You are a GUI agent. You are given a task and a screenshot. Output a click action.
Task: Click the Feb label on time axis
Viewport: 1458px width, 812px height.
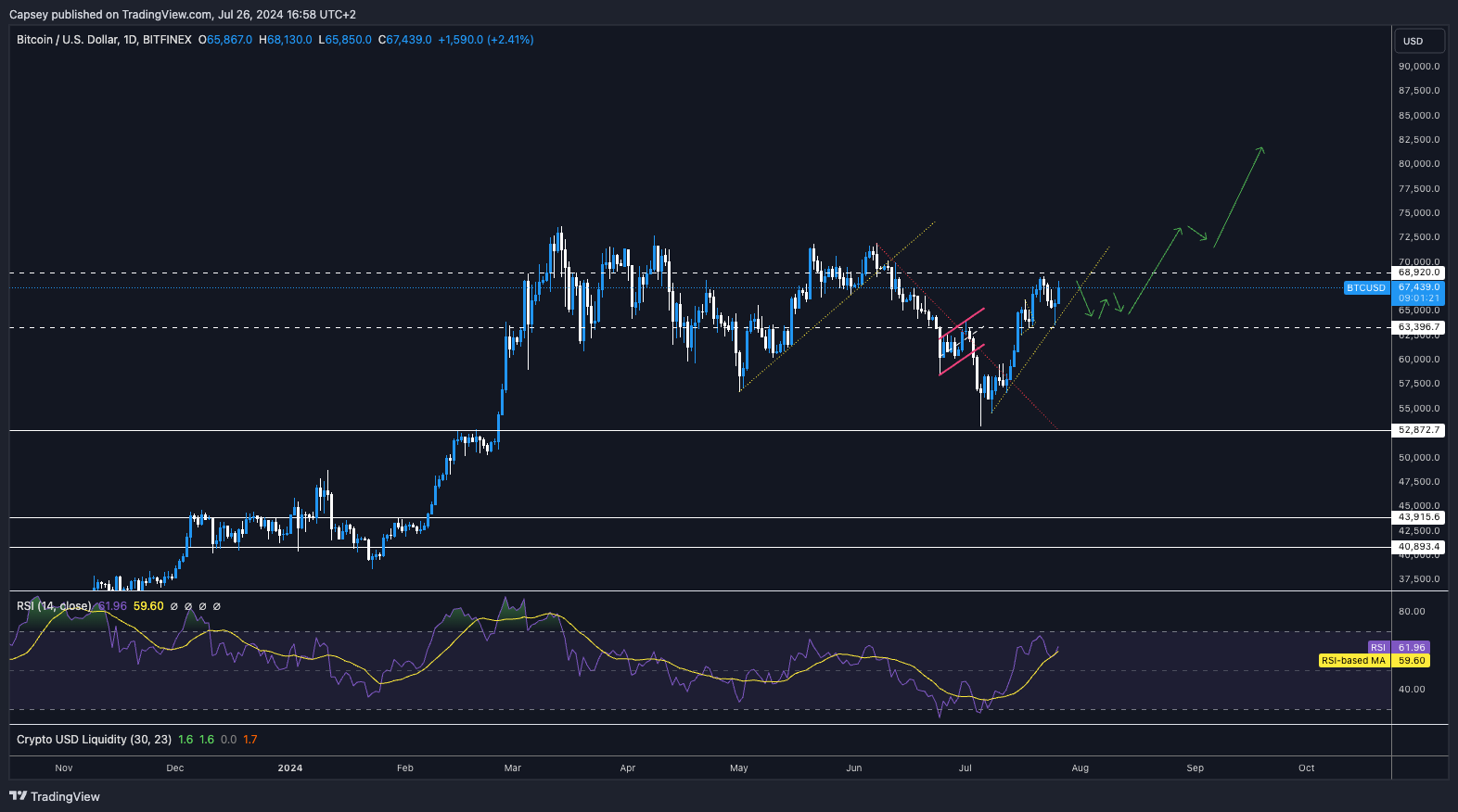(x=405, y=768)
